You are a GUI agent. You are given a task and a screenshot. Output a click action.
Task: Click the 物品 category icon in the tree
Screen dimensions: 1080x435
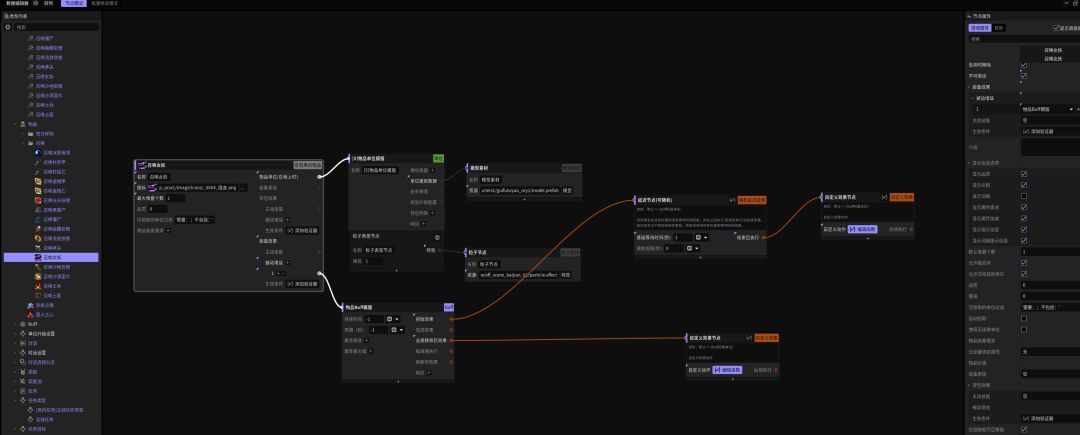[23, 125]
